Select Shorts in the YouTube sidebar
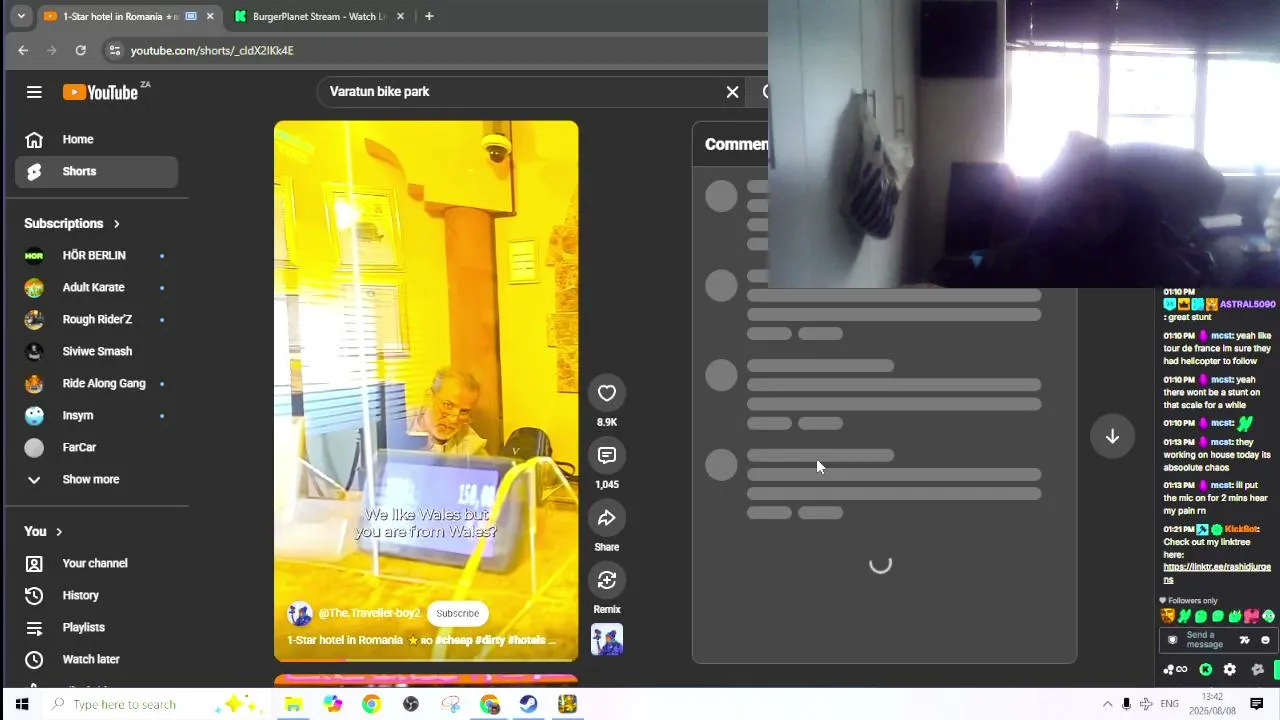The width and height of the screenshot is (1280, 720). point(96,171)
